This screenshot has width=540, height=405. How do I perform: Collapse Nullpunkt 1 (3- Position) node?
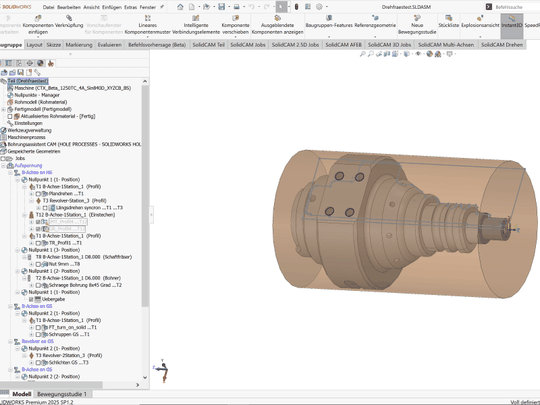(x=18, y=250)
